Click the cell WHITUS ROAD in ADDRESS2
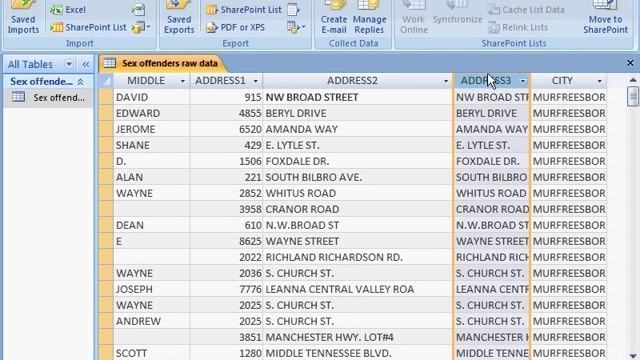640x360 pixels. click(358, 193)
